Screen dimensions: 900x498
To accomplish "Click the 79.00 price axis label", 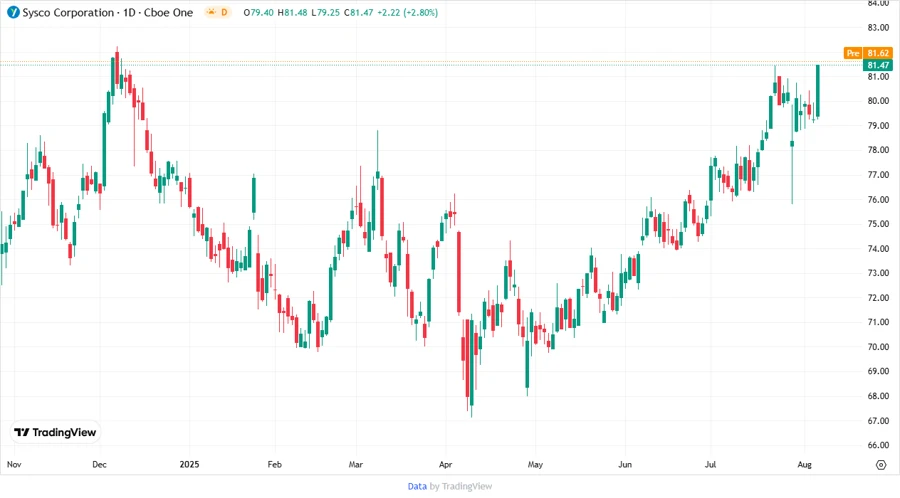I will (878, 126).
